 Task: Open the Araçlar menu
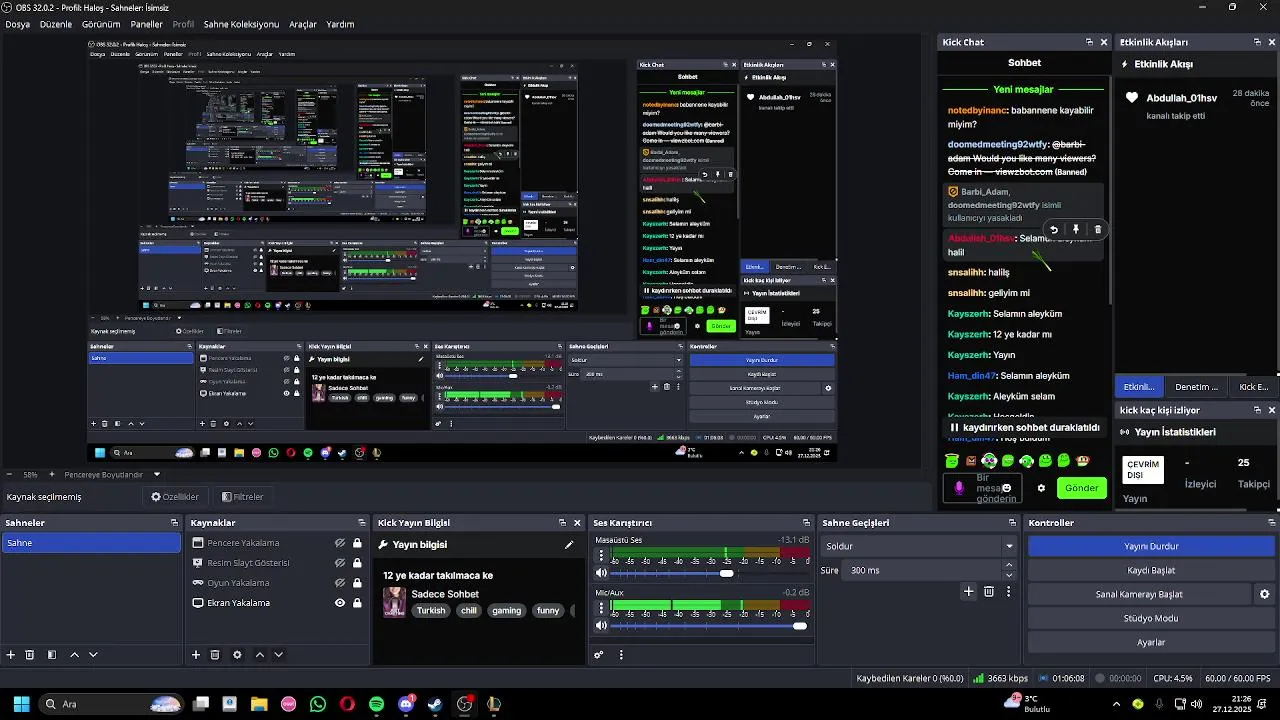click(x=303, y=24)
